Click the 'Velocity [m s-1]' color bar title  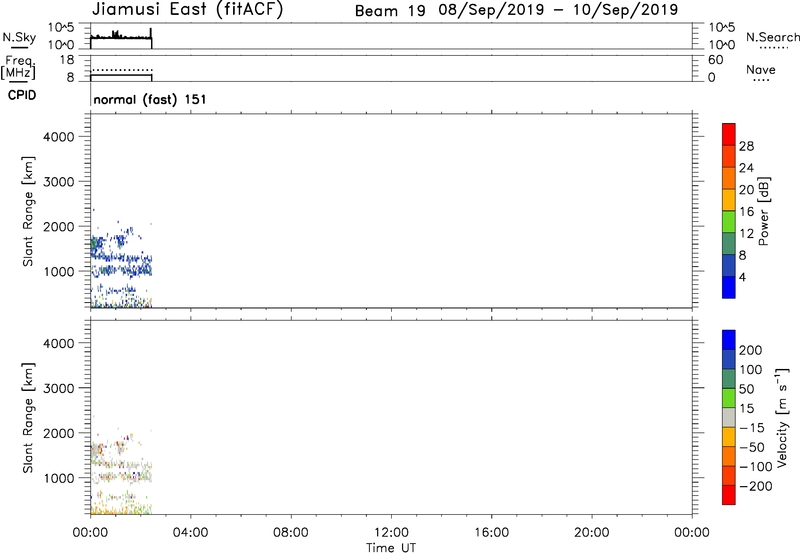(782, 417)
